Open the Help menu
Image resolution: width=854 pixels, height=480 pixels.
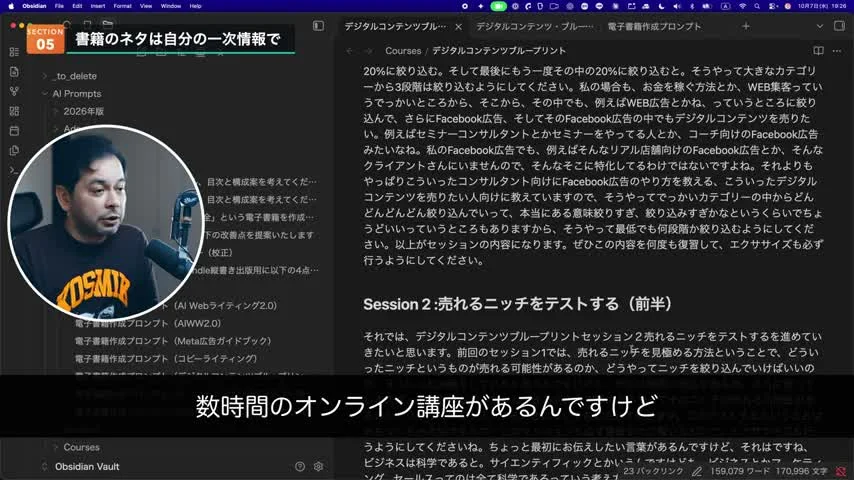pos(196,6)
